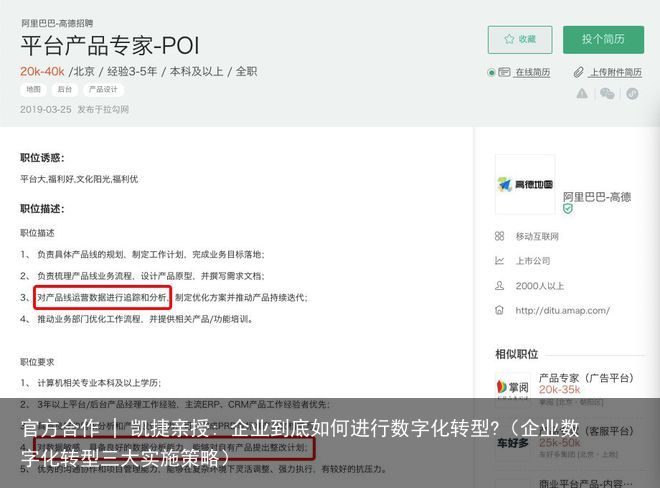Click the 20k-35k salary text
This screenshot has height=488, width=660.
559,390
